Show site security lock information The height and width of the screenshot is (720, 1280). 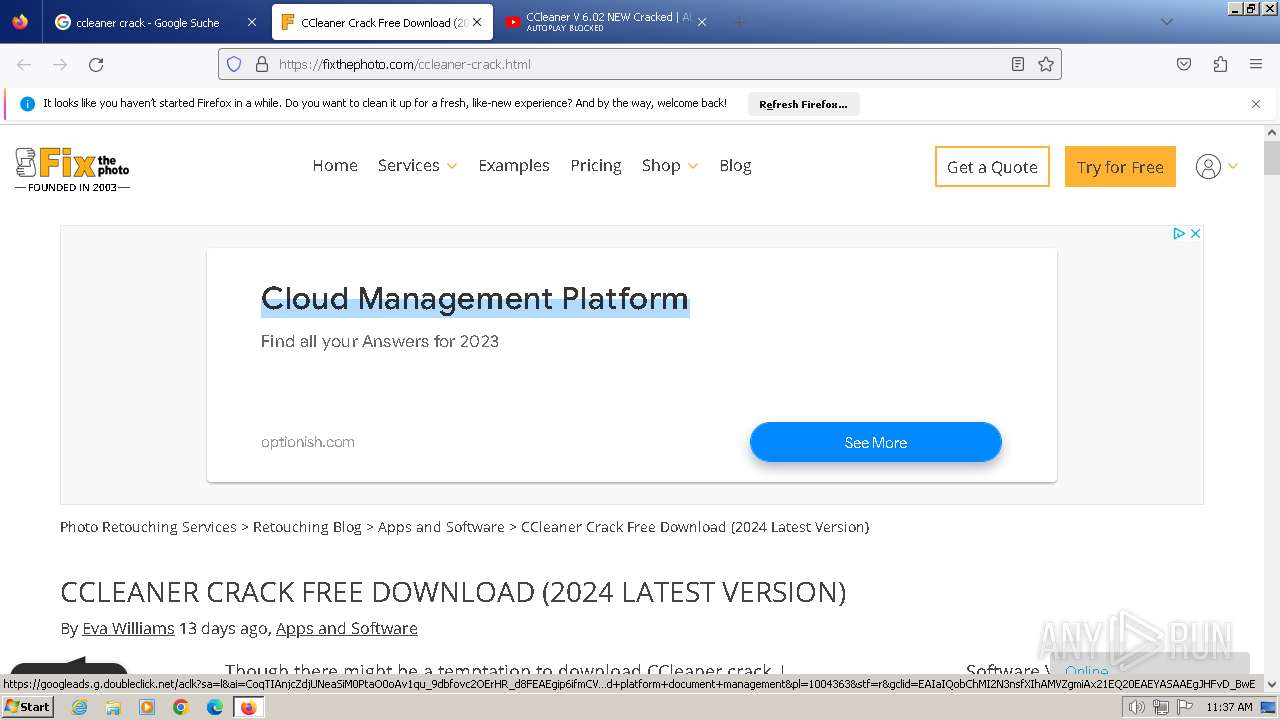tap(262, 64)
